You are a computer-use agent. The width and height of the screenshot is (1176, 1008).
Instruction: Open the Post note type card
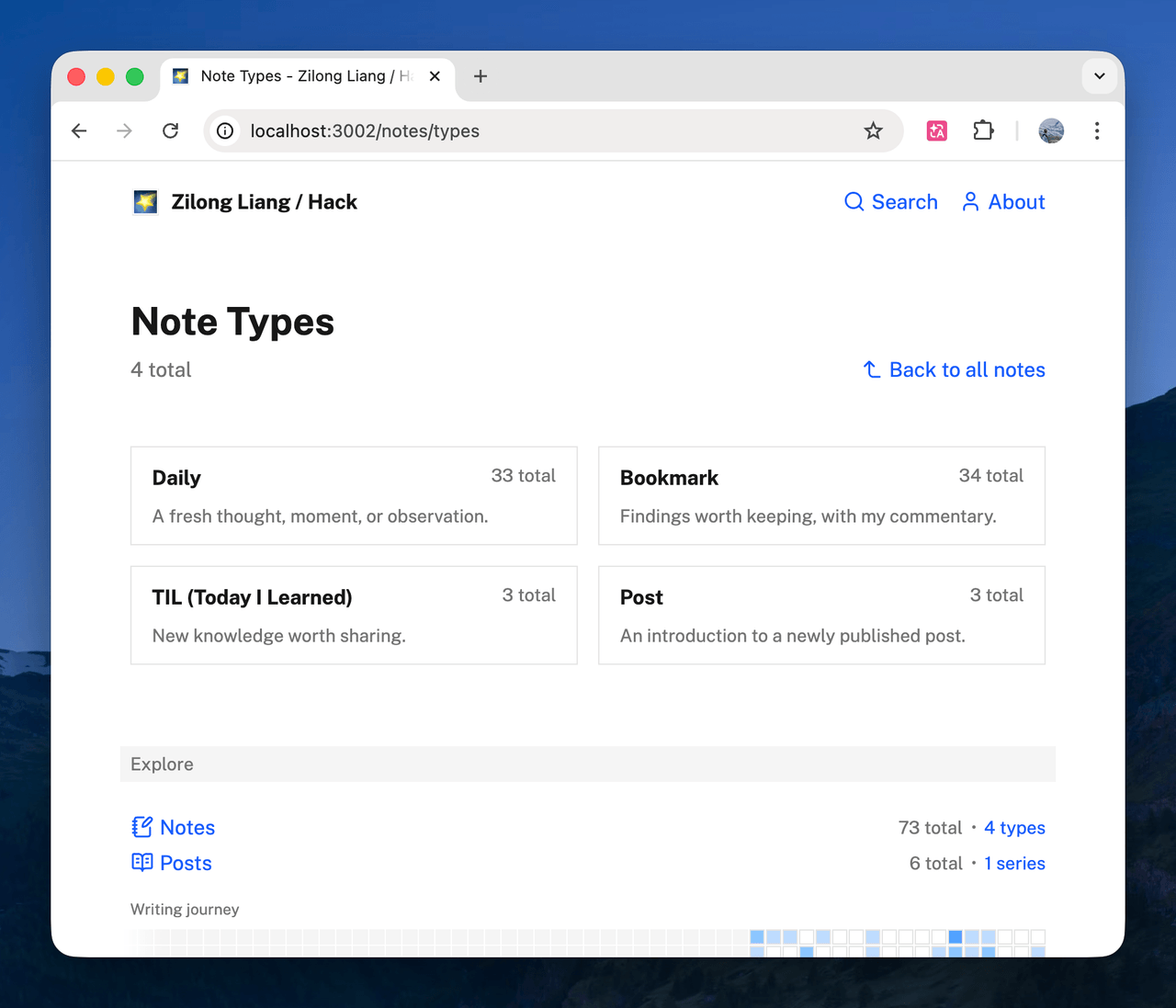click(821, 616)
